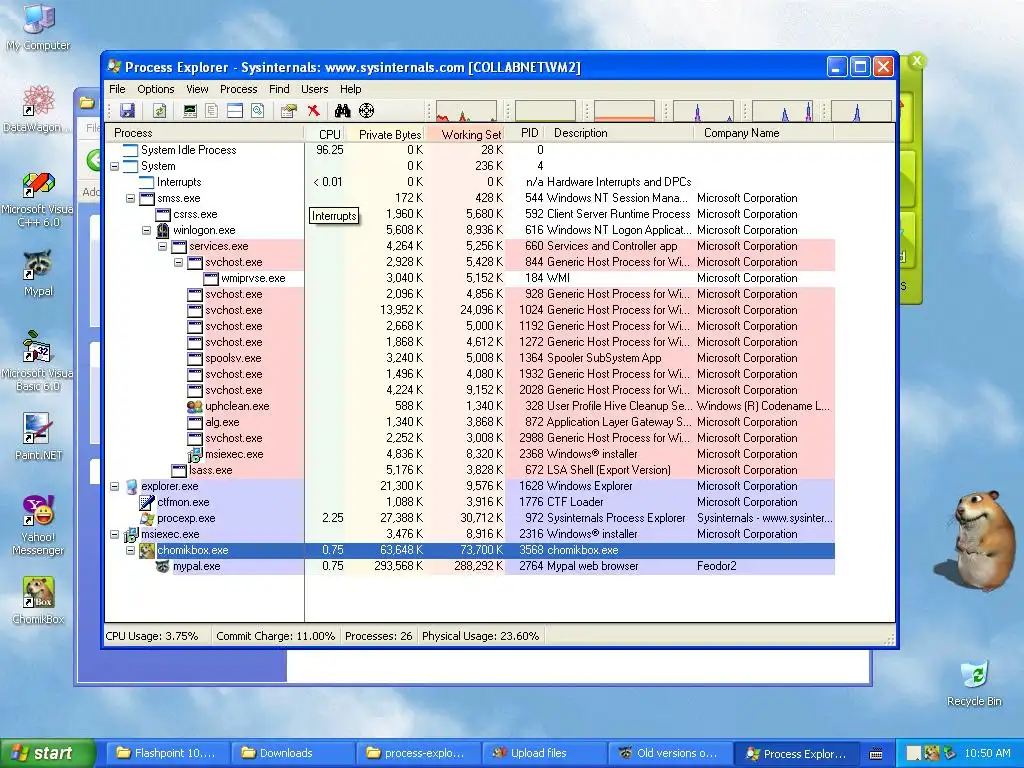Sort by the Private Bytes column header
Screen dimensions: 1024x768
385,133
